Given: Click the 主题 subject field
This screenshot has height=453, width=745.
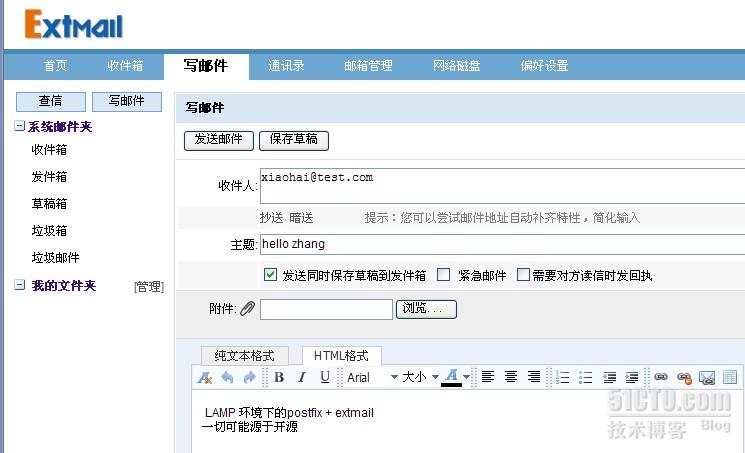Looking at the screenshot, I should (x=502, y=244).
